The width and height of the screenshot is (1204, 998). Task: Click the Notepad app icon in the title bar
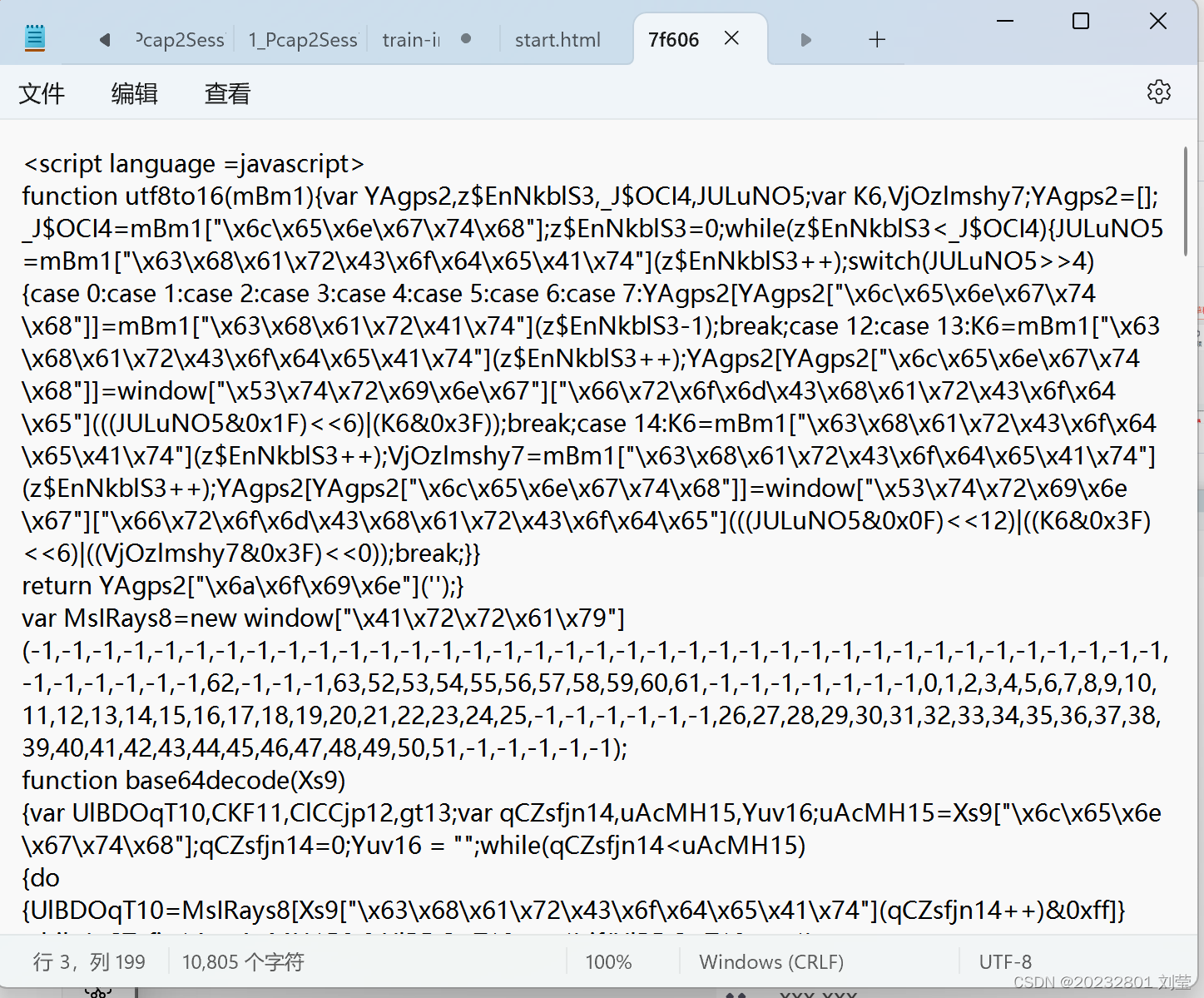(35, 38)
